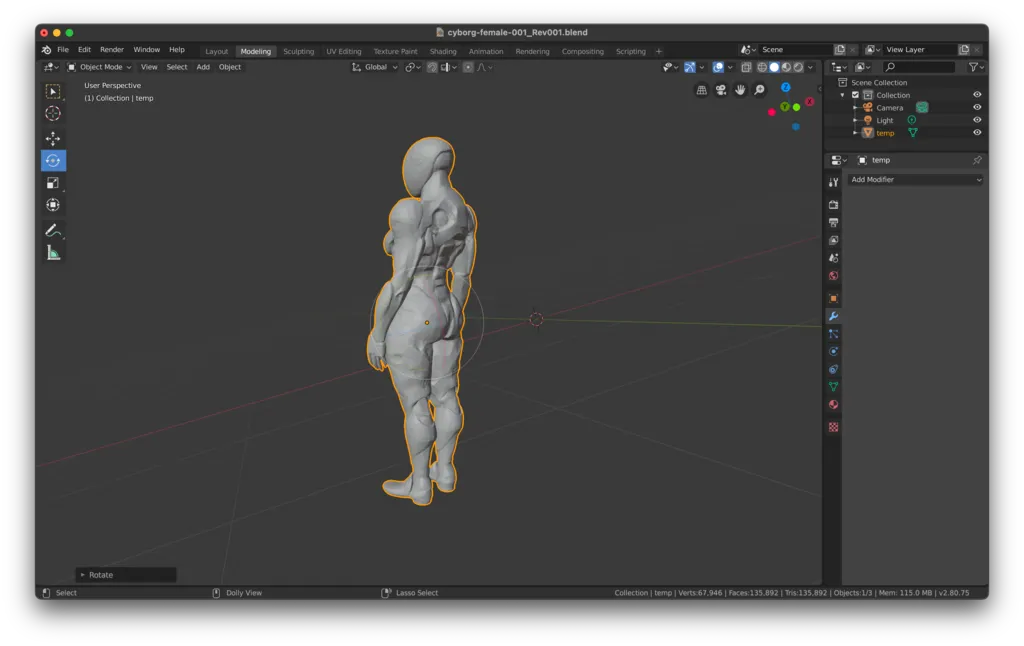1024x646 pixels.
Task: Open the Physics properties tab
Action: tap(833, 351)
